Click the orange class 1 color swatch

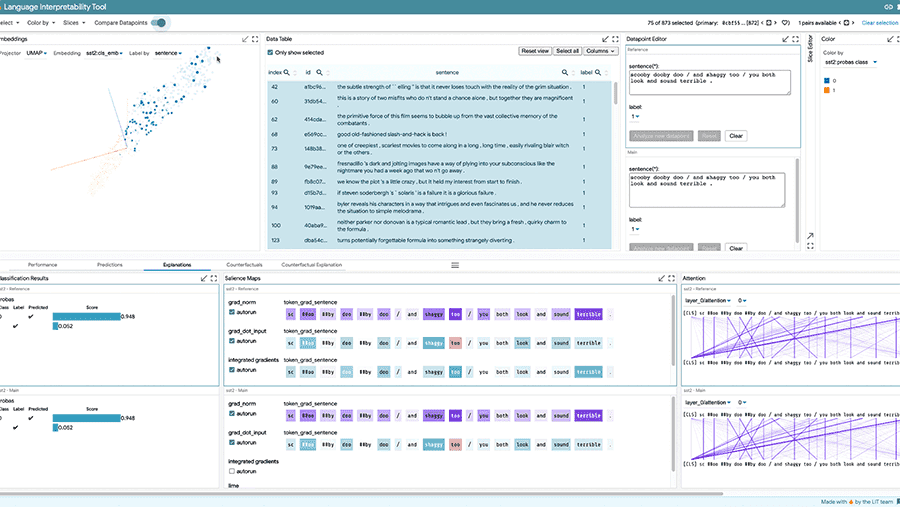coord(826,91)
